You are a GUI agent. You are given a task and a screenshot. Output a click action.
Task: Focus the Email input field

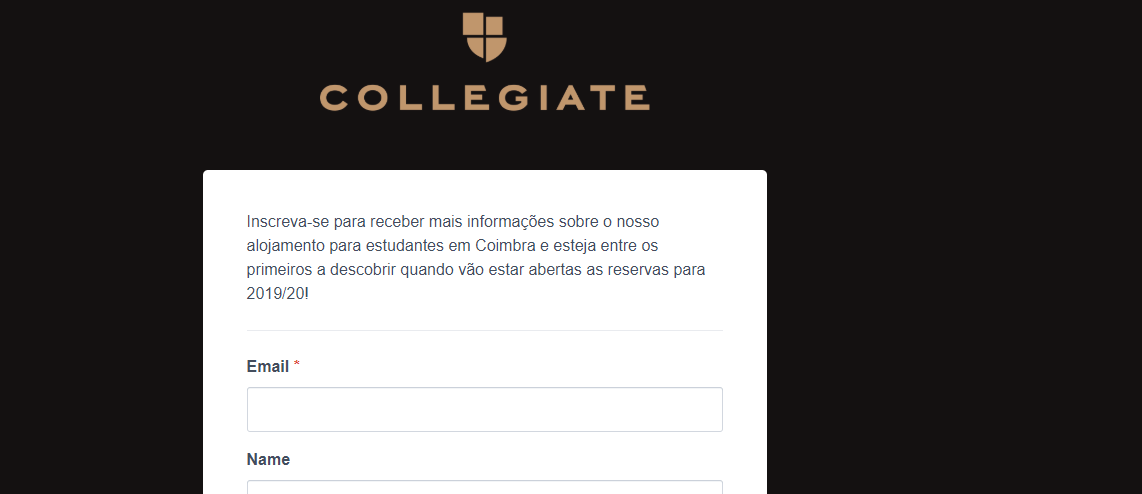pyautogui.click(x=484, y=409)
